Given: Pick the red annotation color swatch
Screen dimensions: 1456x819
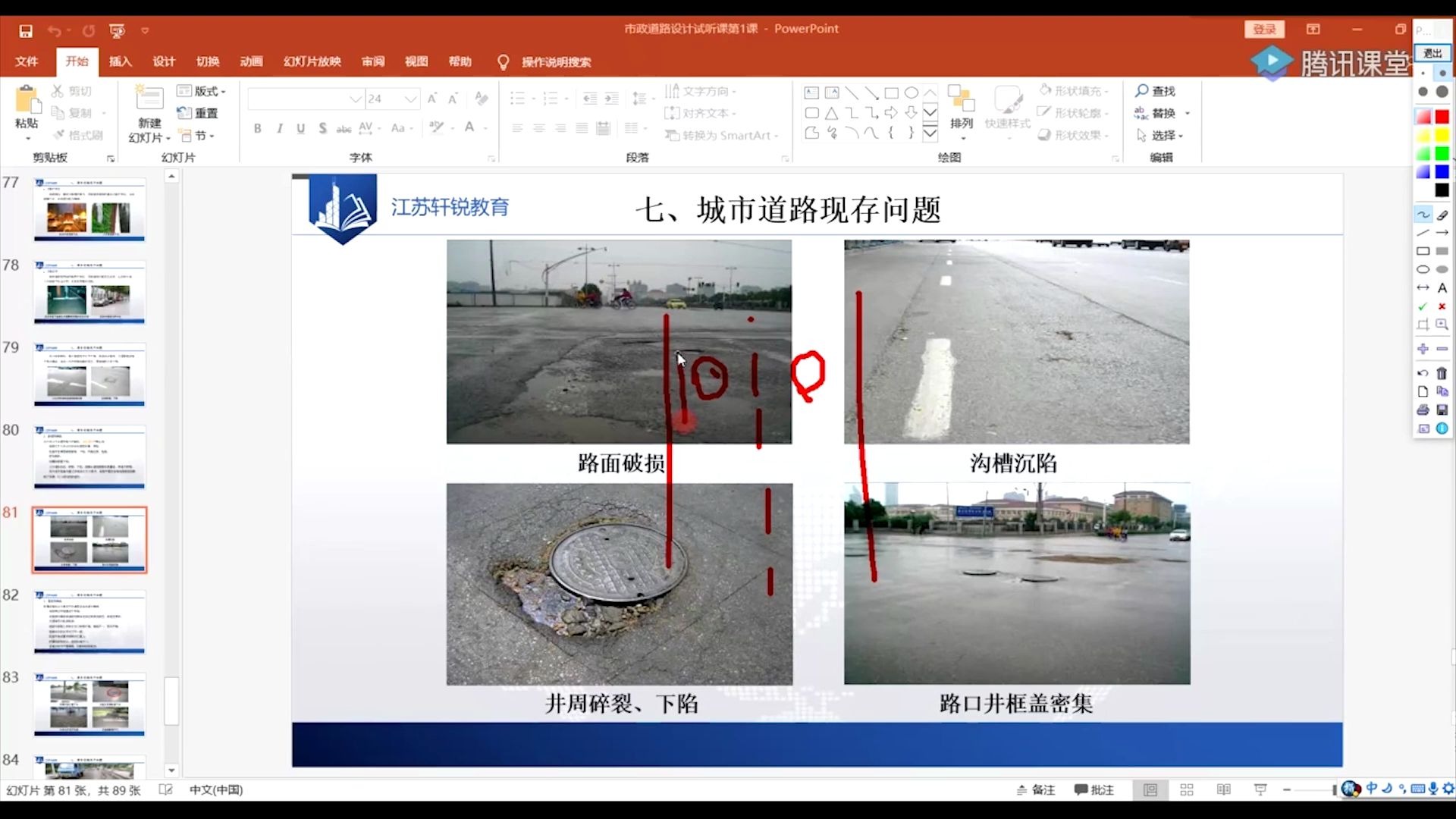Looking at the screenshot, I should click(1442, 116).
